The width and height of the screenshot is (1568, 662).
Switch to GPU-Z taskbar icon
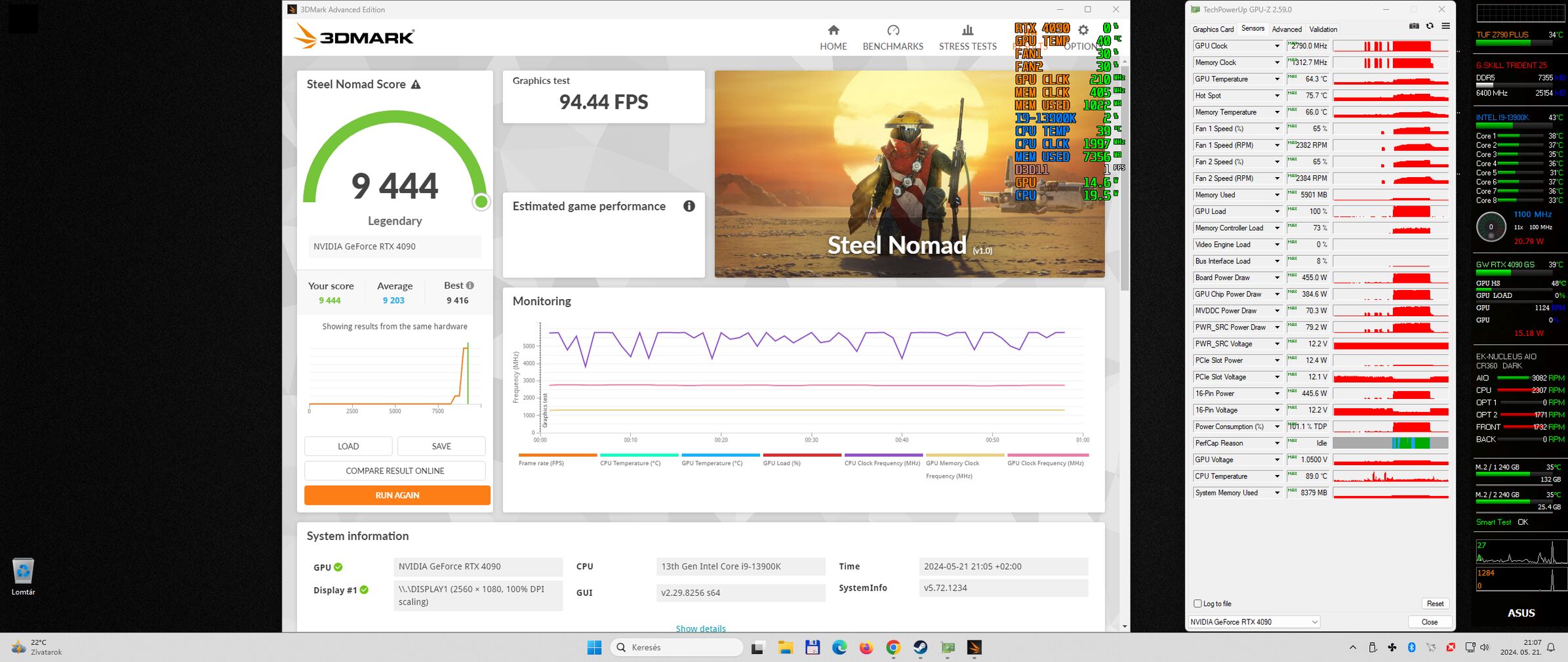pos(948,648)
